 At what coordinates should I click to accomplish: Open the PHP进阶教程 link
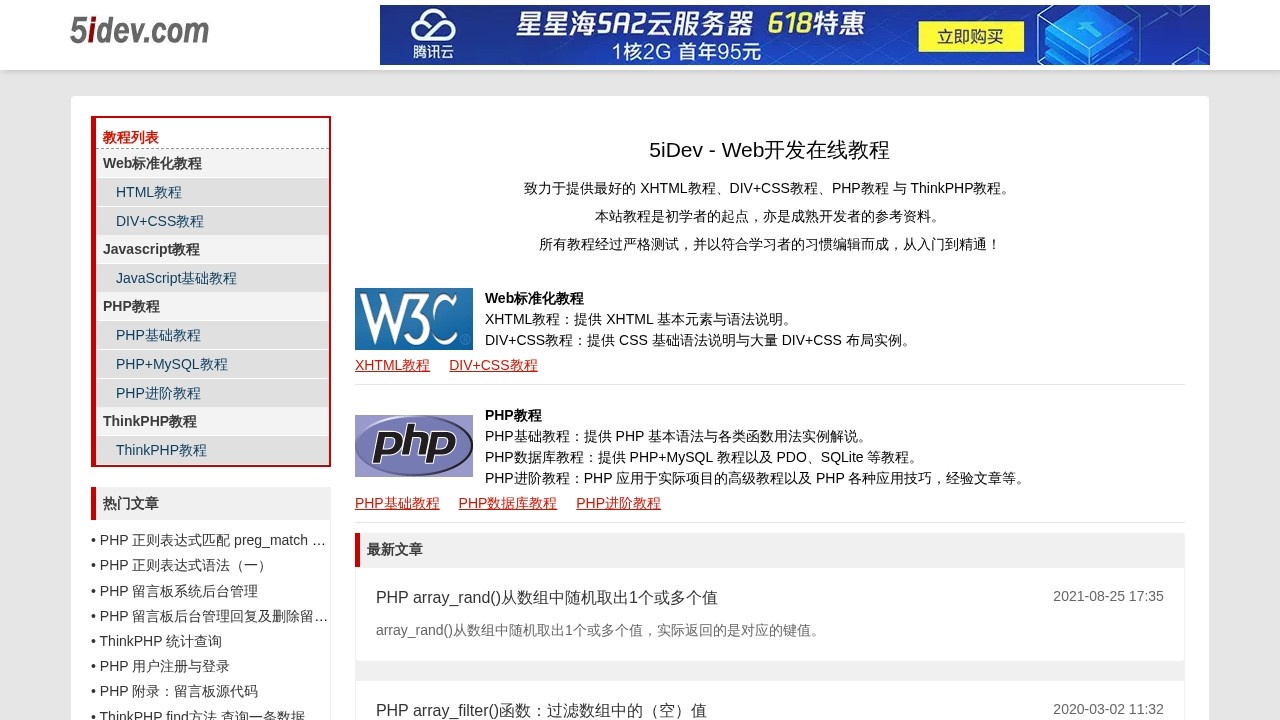point(617,503)
